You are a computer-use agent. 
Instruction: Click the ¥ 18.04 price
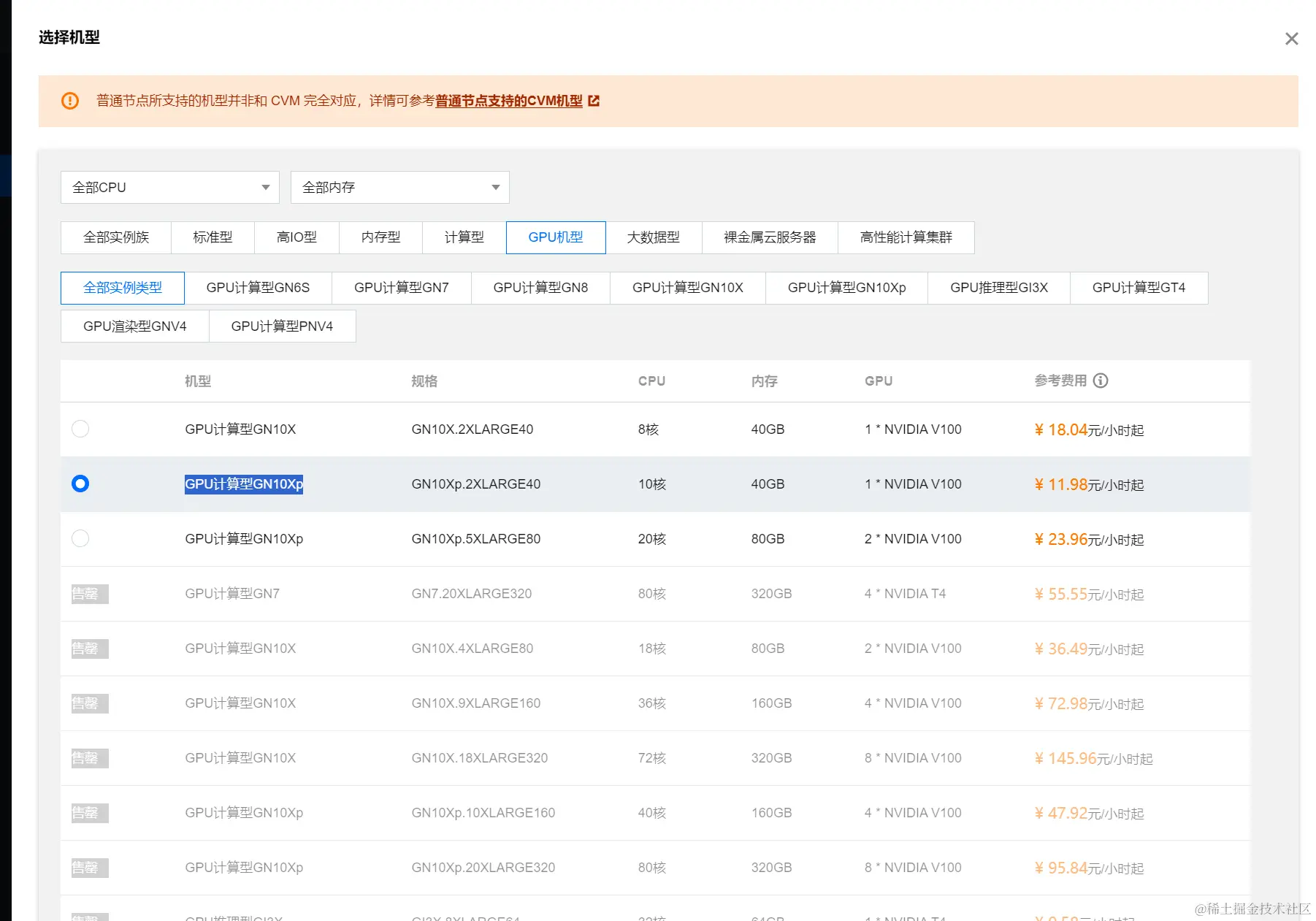pos(1061,429)
